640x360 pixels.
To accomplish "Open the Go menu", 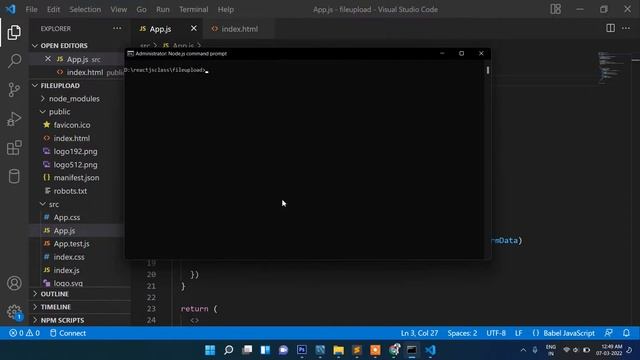I will [x=141, y=9].
